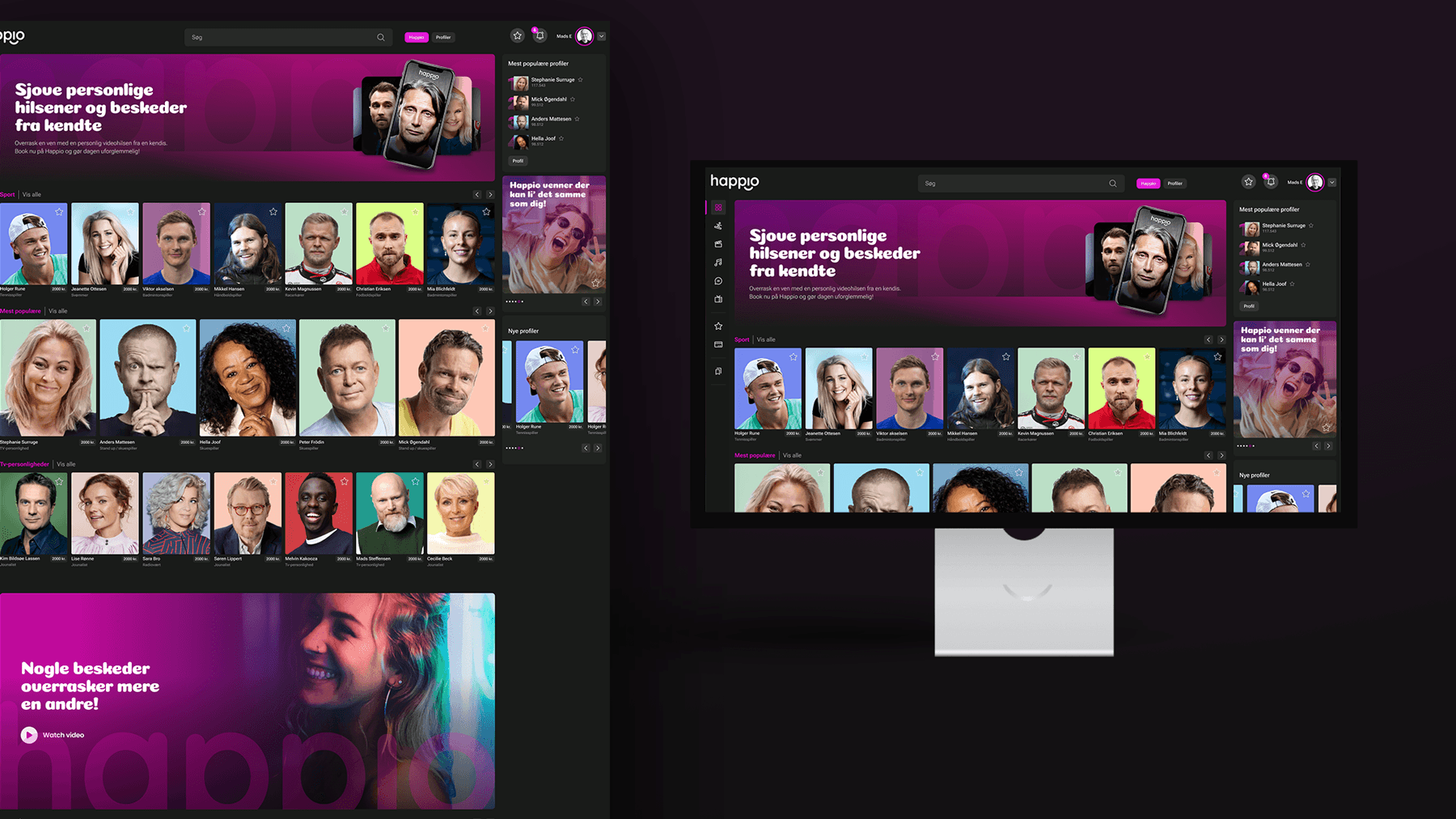Open Melvin Kakooza profile card in left view
This screenshot has height=819, width=1456.
[x=319, y=519]
